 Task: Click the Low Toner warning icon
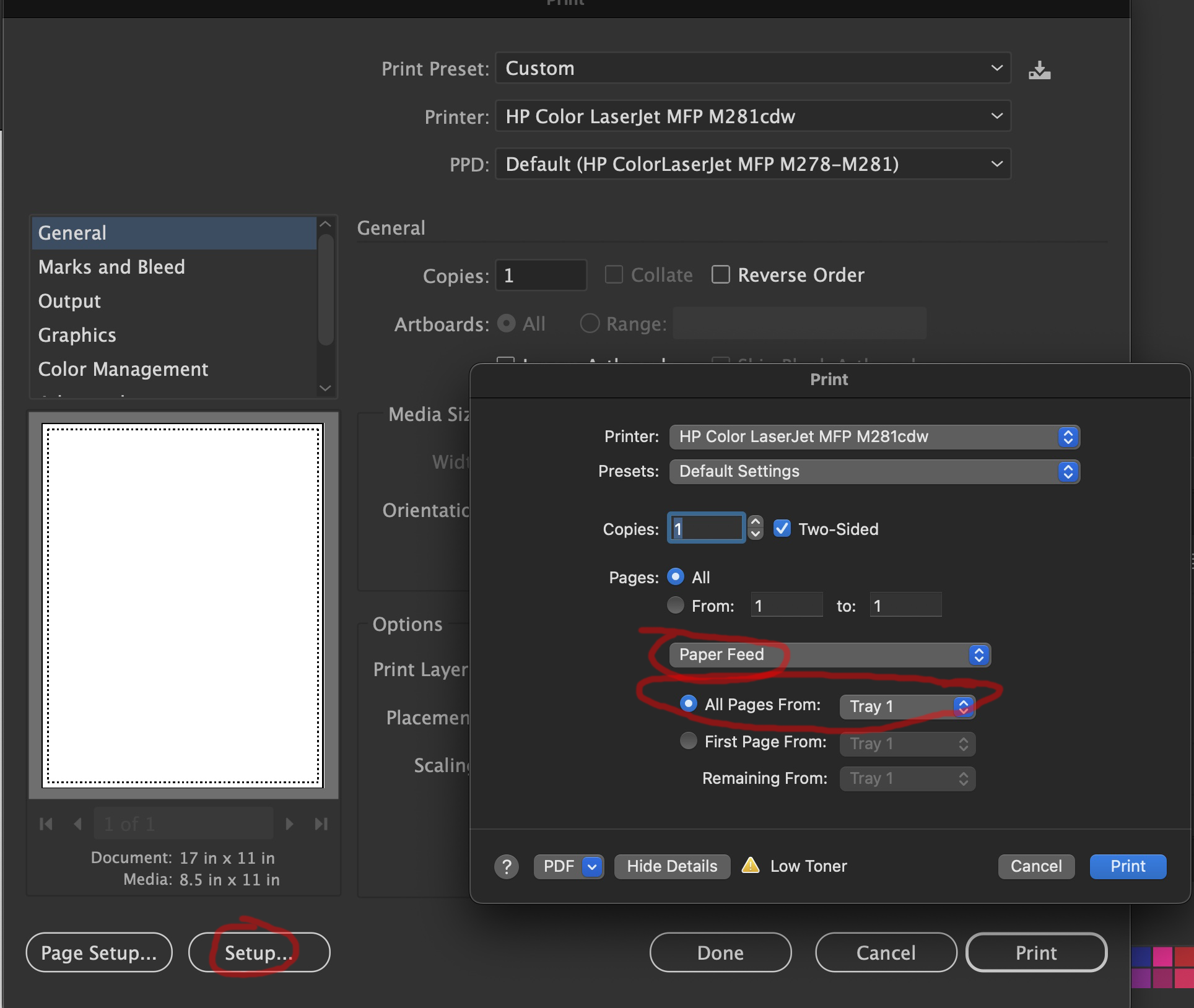pyautogui.click(x=750, y=866)
